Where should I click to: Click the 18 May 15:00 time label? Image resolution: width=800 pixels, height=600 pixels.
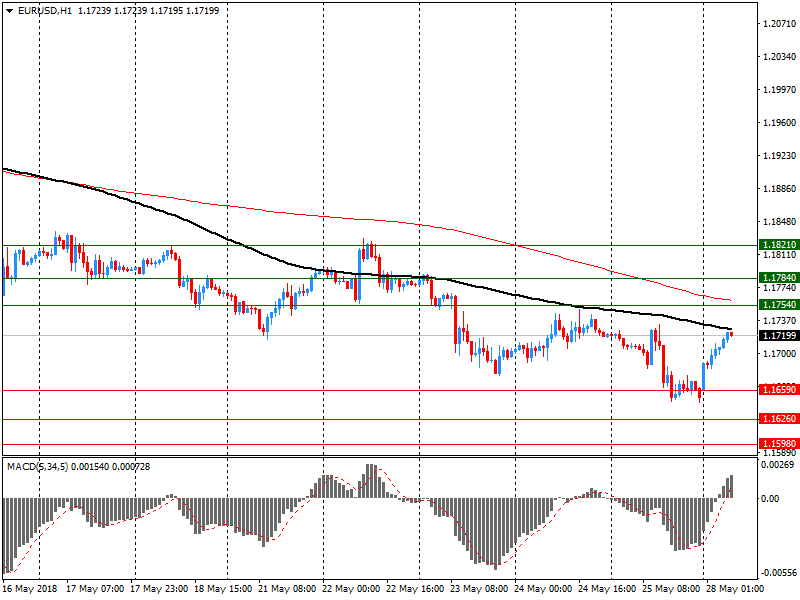[x=223, y=589]
